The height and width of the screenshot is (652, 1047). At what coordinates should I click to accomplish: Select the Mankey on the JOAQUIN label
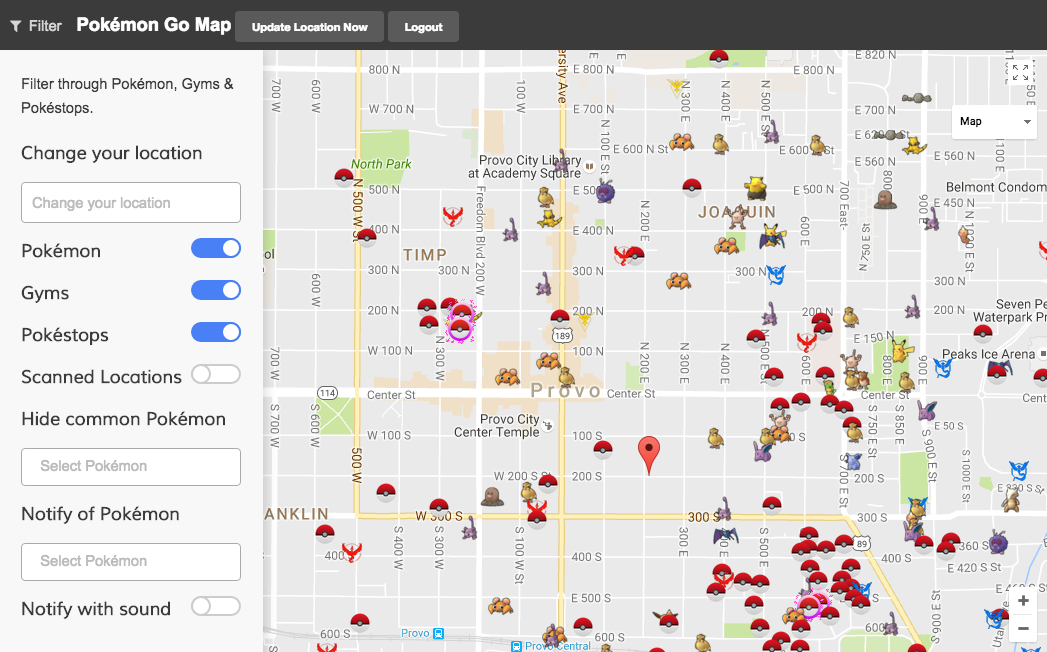coord(737,217)
